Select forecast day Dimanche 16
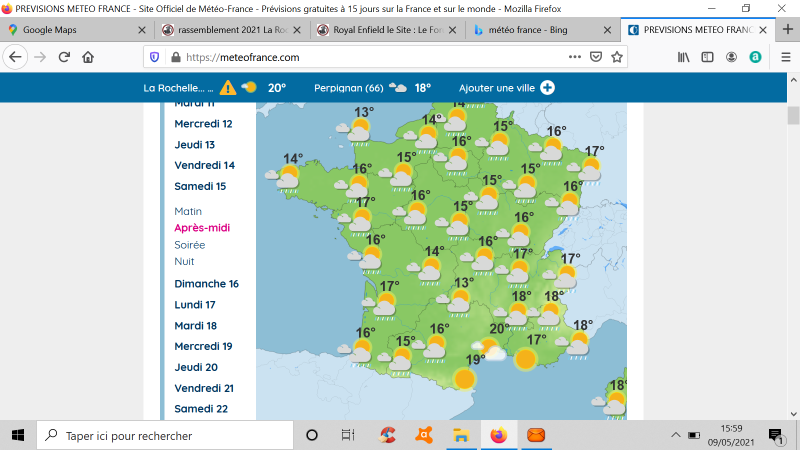Screen dimensions: 800x450 pyautogui.click(x=207, y=284)
